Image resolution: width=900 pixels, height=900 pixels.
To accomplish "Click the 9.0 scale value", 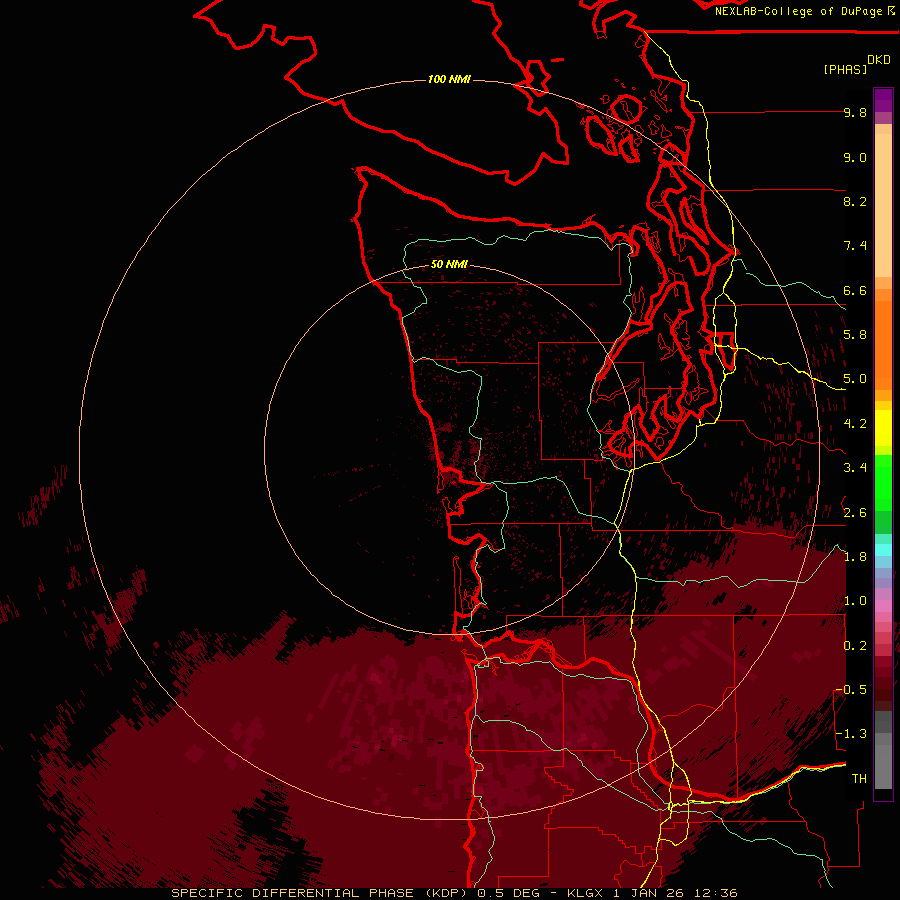I will [x=855, y=157].
